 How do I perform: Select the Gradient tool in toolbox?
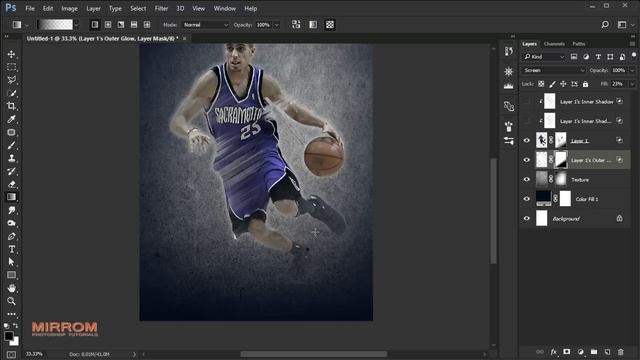[x=11, y=197]
